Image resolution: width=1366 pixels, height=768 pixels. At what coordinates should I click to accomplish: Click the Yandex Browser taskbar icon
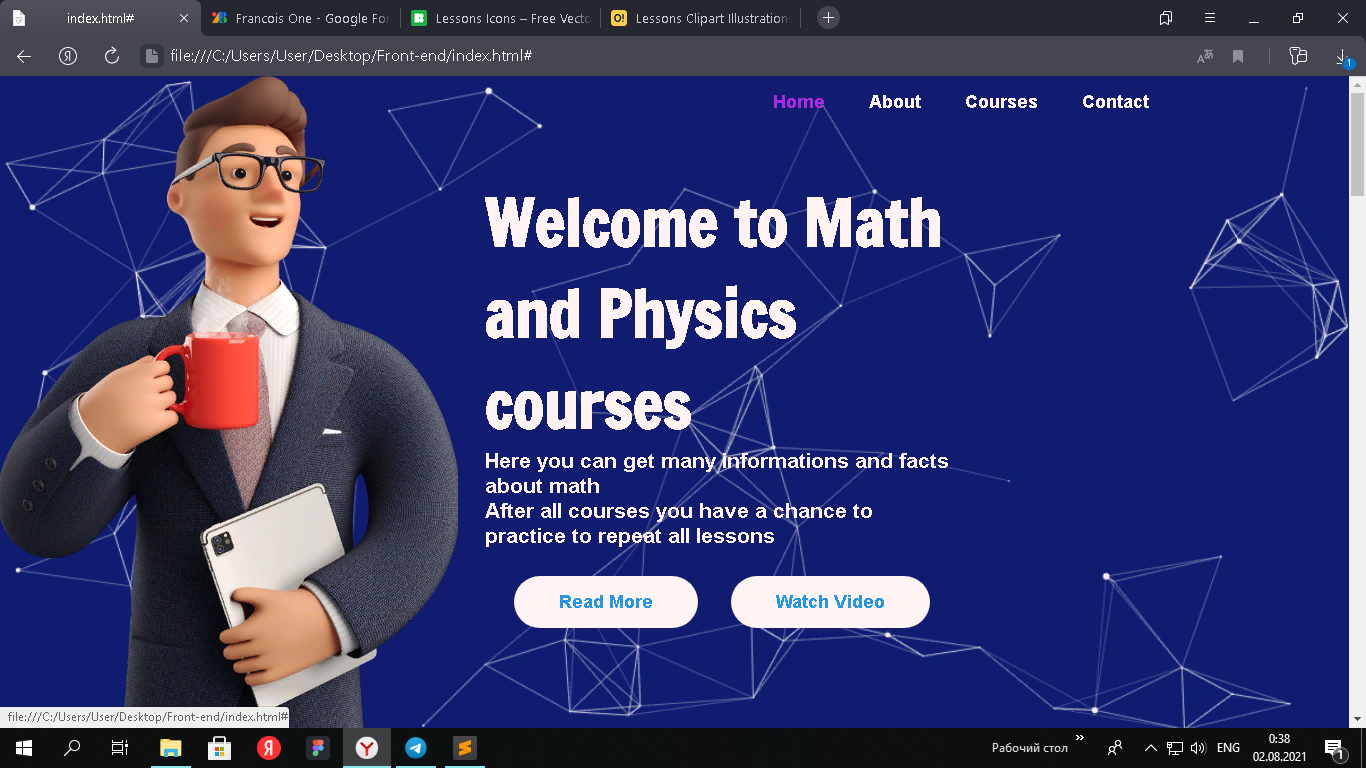tap(367, 747)
